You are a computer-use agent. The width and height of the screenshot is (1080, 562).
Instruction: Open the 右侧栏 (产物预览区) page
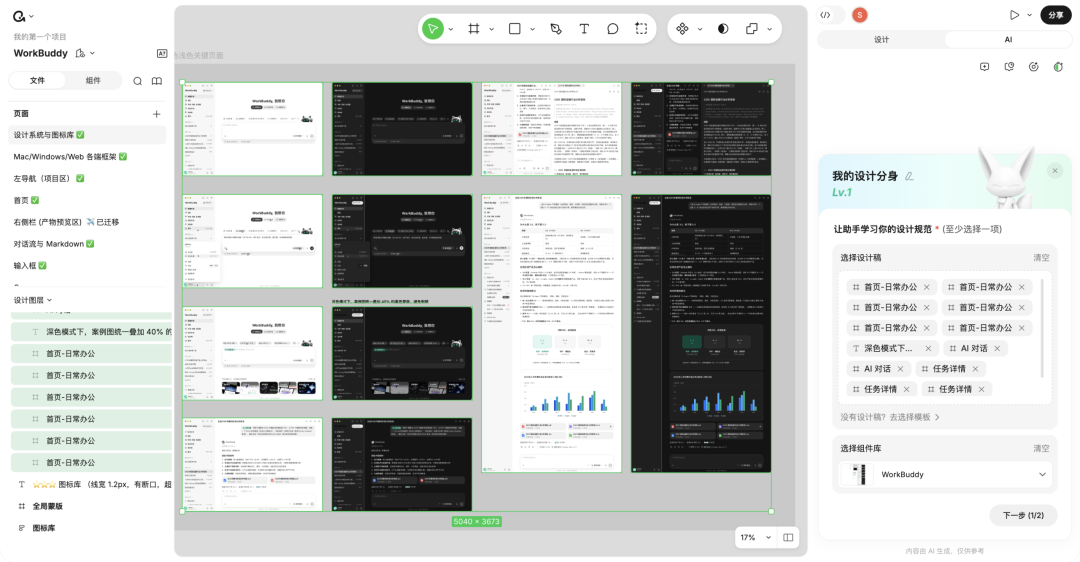pos(87,222)
